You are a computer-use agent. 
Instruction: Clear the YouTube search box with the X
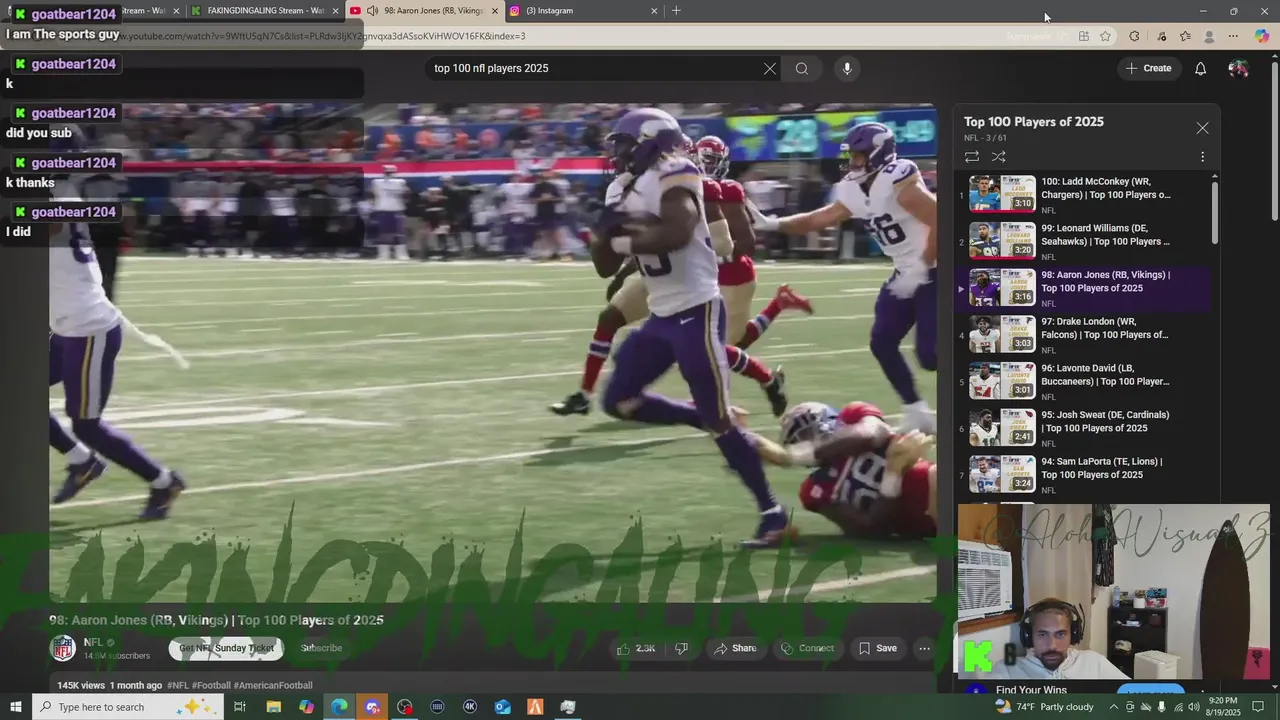769,68
